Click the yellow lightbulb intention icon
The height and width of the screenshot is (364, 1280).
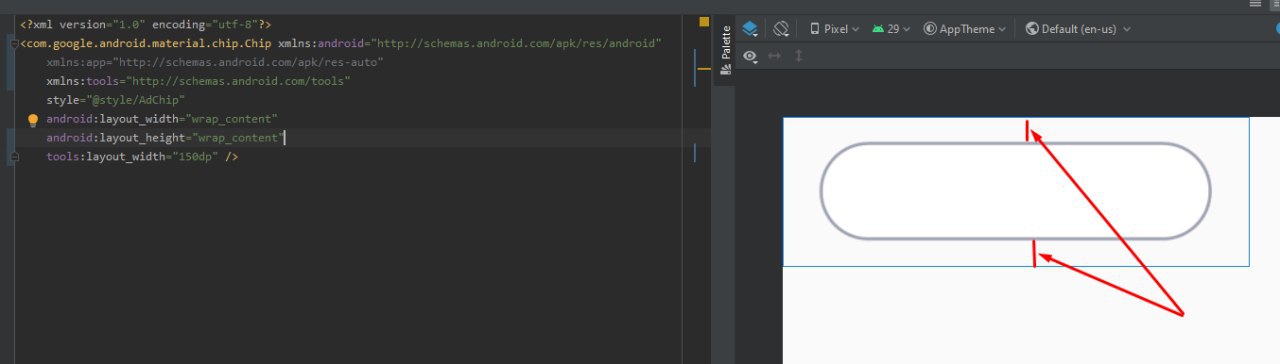[32, 120]
